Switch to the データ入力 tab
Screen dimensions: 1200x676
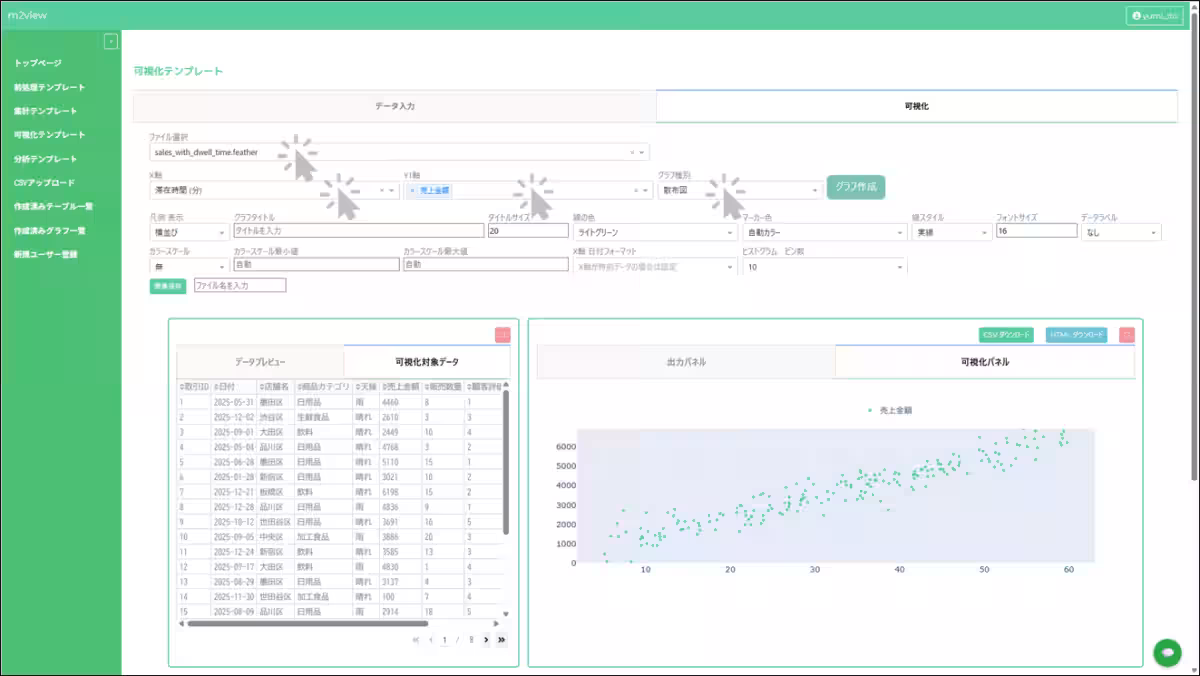click(x=395, y=105)
